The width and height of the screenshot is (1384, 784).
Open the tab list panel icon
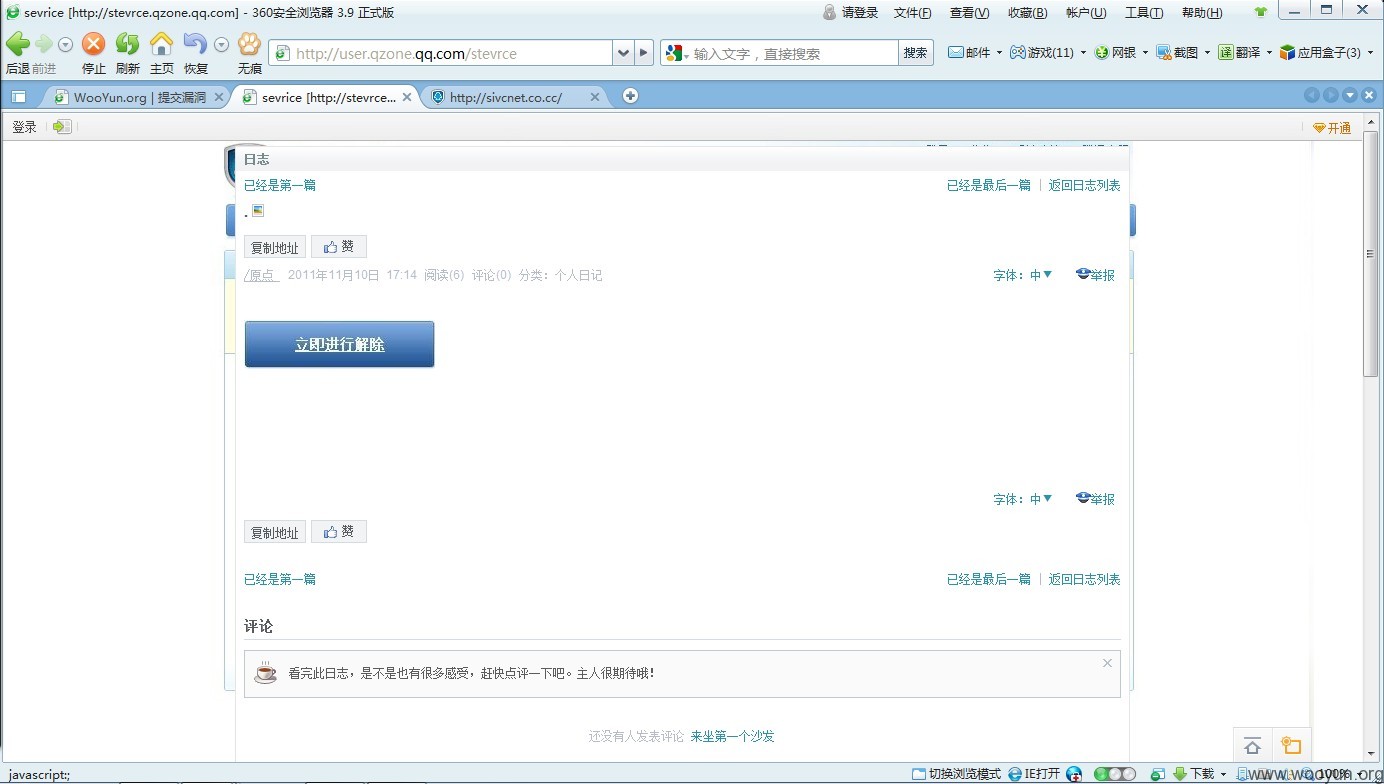click(18, 97)
